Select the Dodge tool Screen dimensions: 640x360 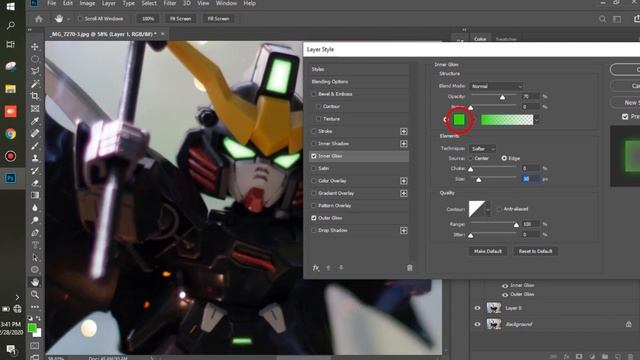click(x=35, y=220)
